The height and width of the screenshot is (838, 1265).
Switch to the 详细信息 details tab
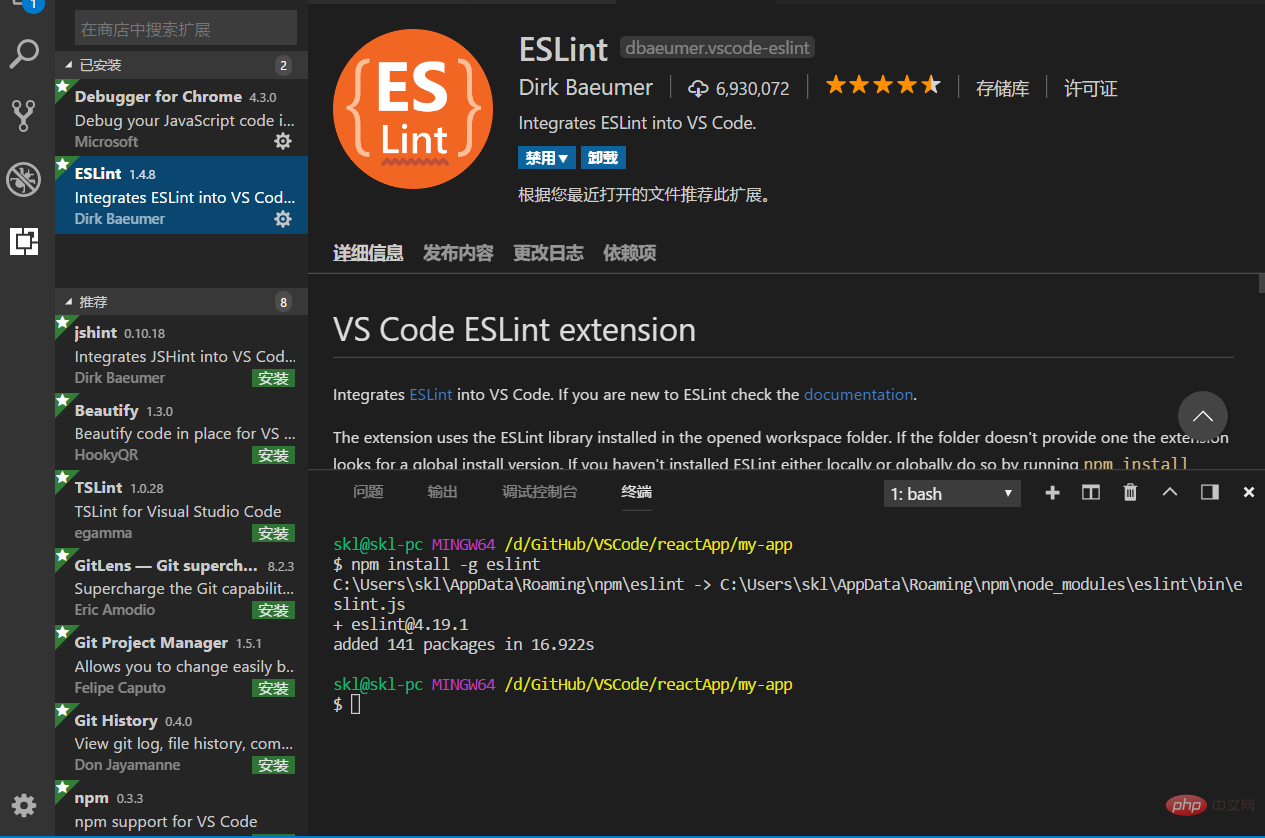[368, 253]
